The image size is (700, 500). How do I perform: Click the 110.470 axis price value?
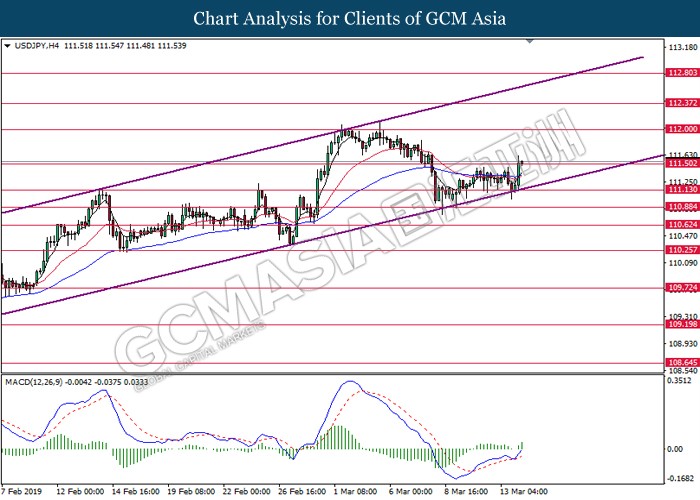point(683,236)
